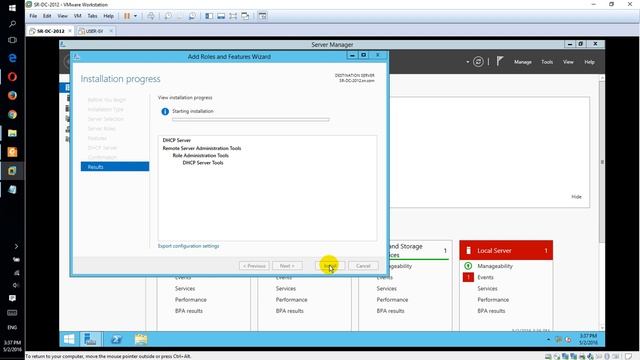Expand the power options dropdown arrow
This screenshot has width=640, height=360.
(136, 16)
